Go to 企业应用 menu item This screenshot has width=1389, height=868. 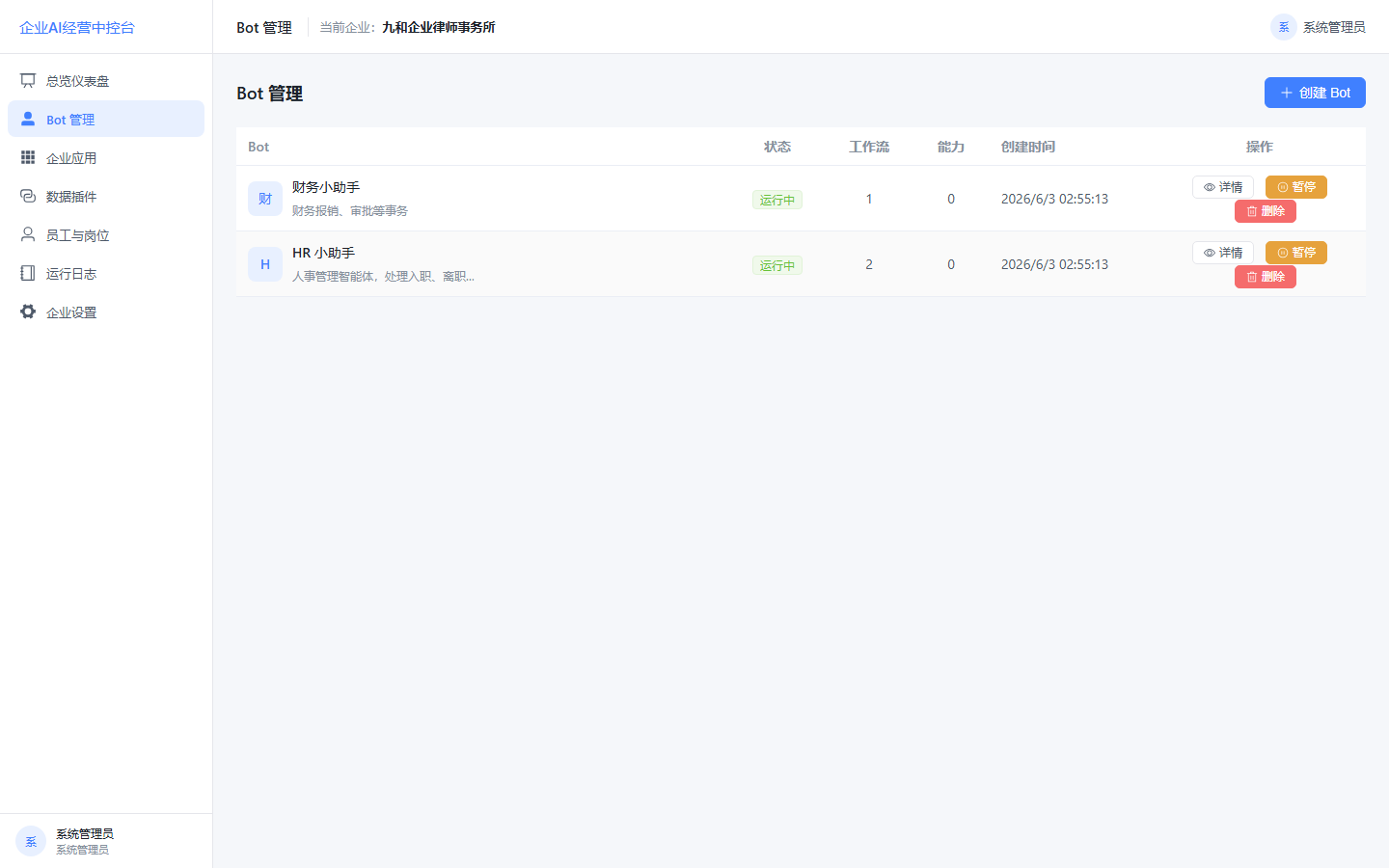pyautogui.click(x=106, y=158)
